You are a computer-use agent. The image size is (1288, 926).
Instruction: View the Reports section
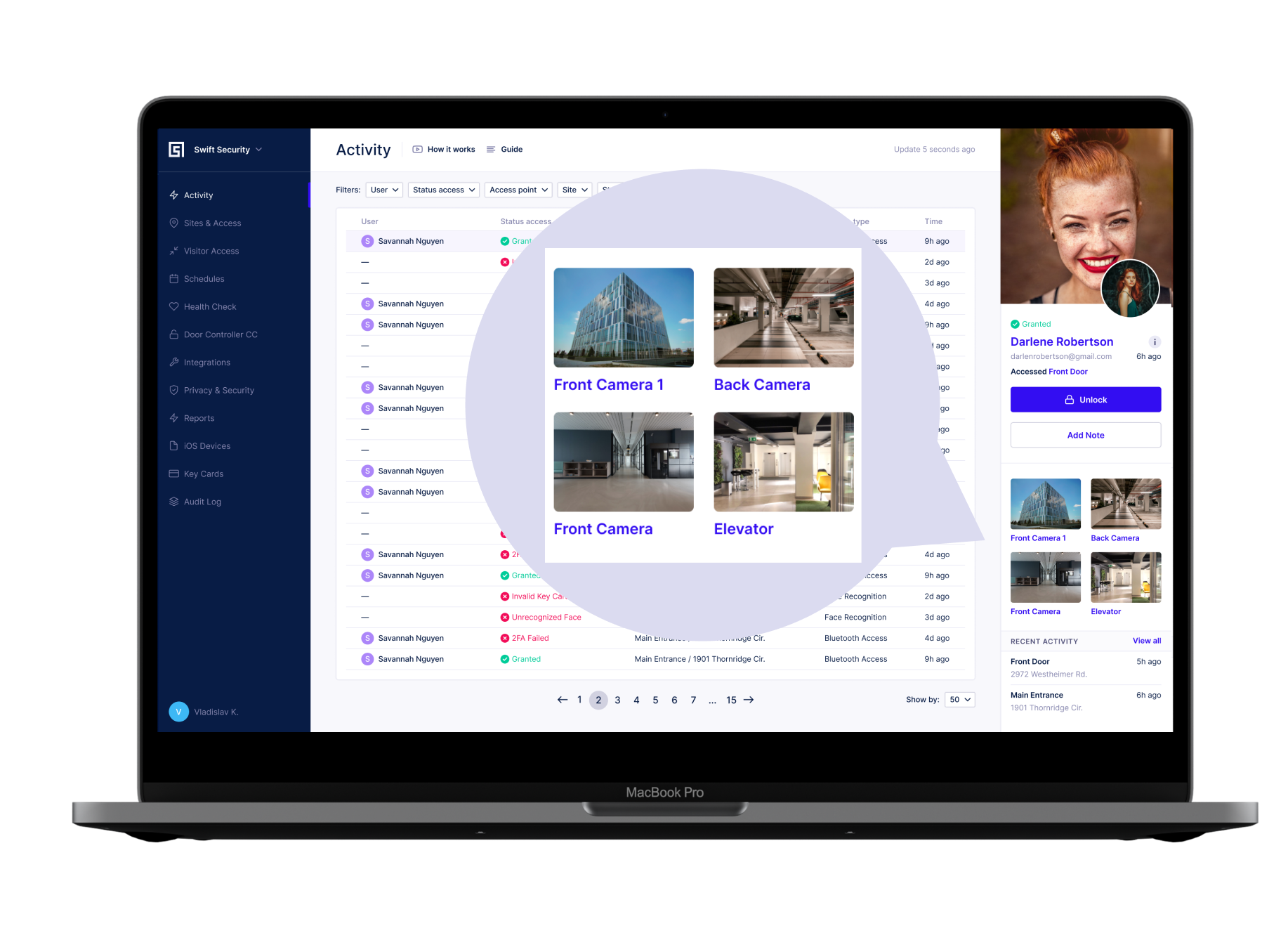(x=199, y=417)
